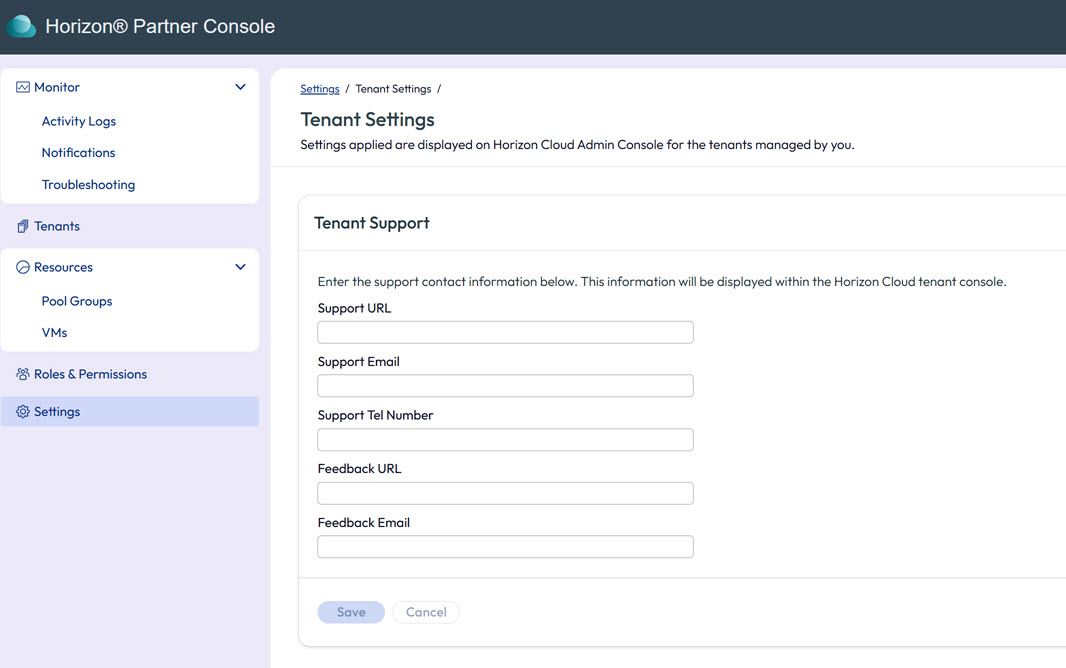This screenshot has width=1066, height=668.
Task: Open Pool Groups page
Action: (77, 301)
